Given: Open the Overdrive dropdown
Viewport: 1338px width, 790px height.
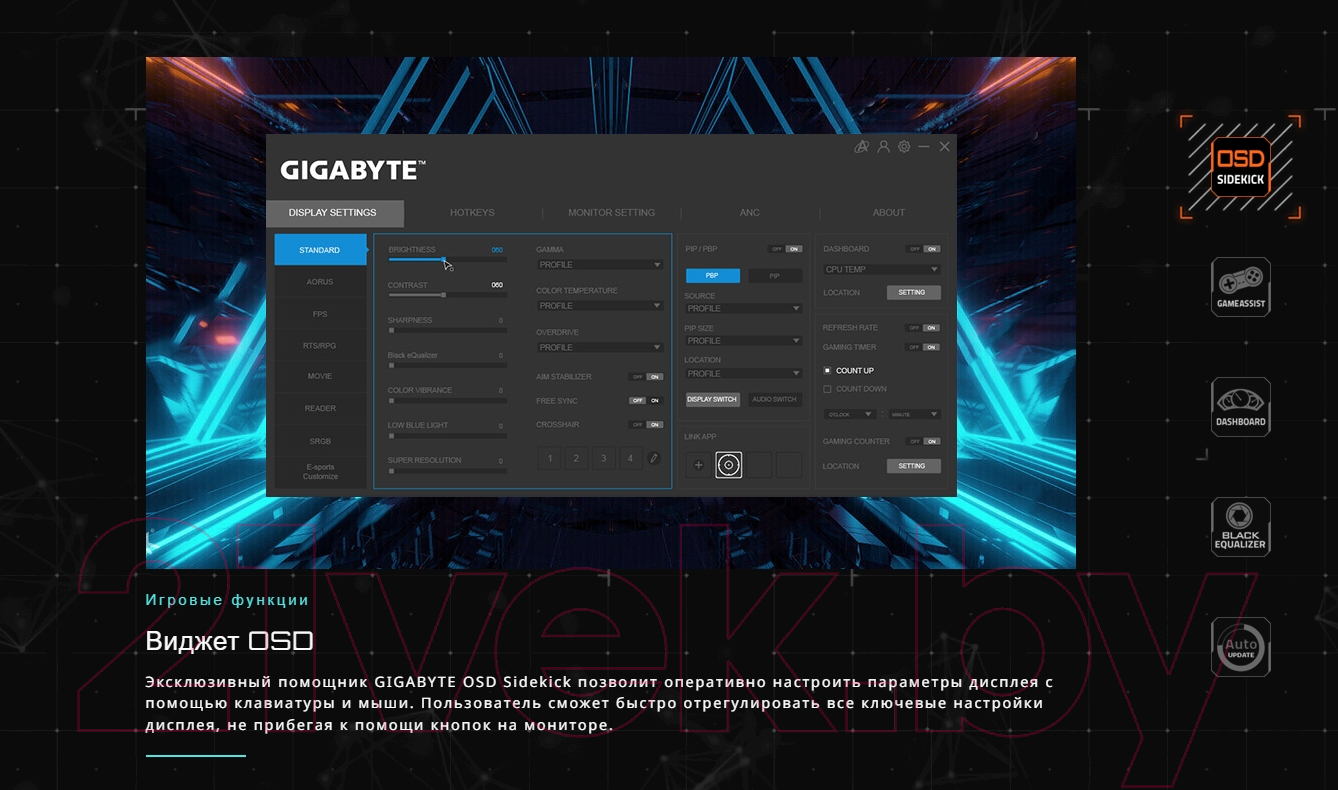Looking at the screenshot, I should click(x=600, y=347).
